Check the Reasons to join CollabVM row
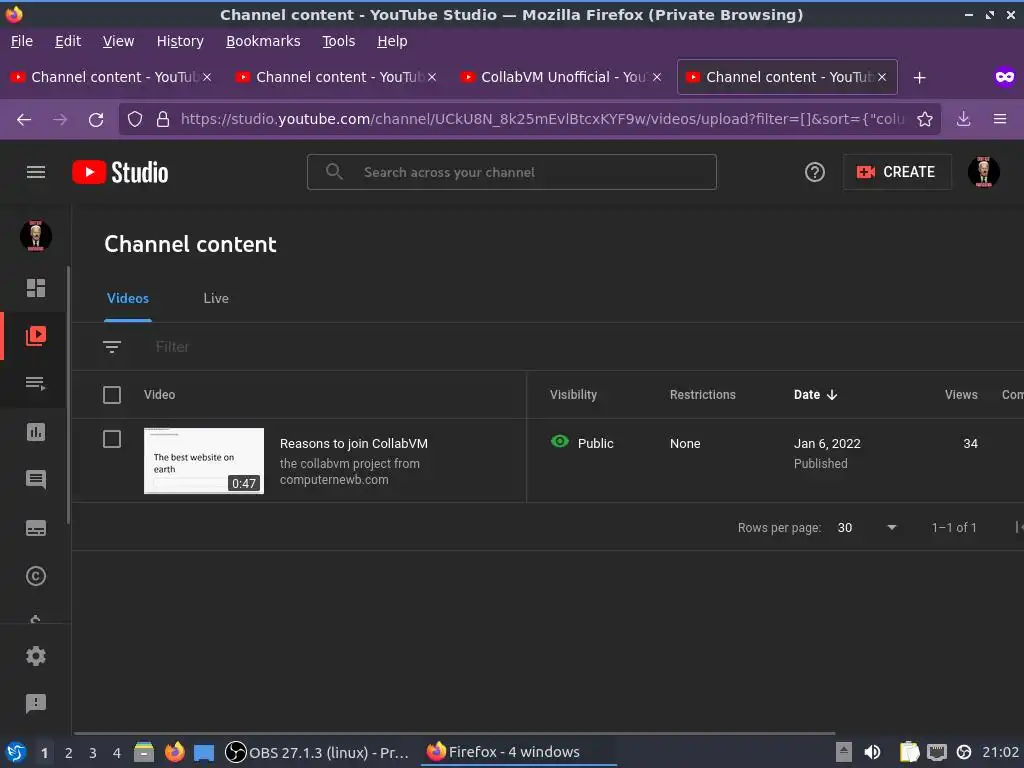Image resolution: width=1024 pixels, height=768 pixels. (112, 439)
